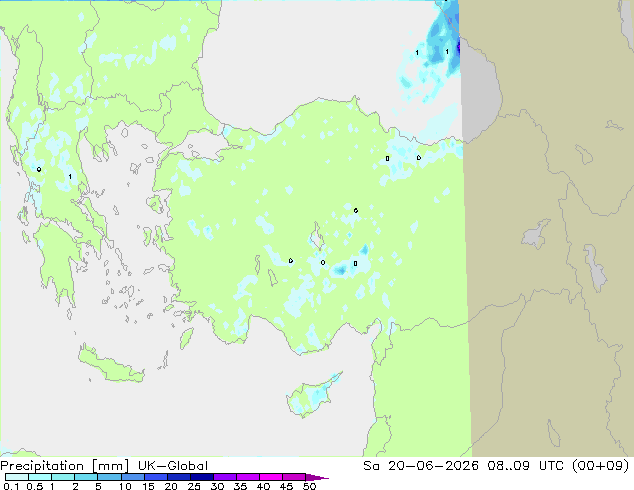Click the 15–20 mm legend color swatch
Image resolution: width=634 pixels, height=490 pixels.
pos(155,477)
